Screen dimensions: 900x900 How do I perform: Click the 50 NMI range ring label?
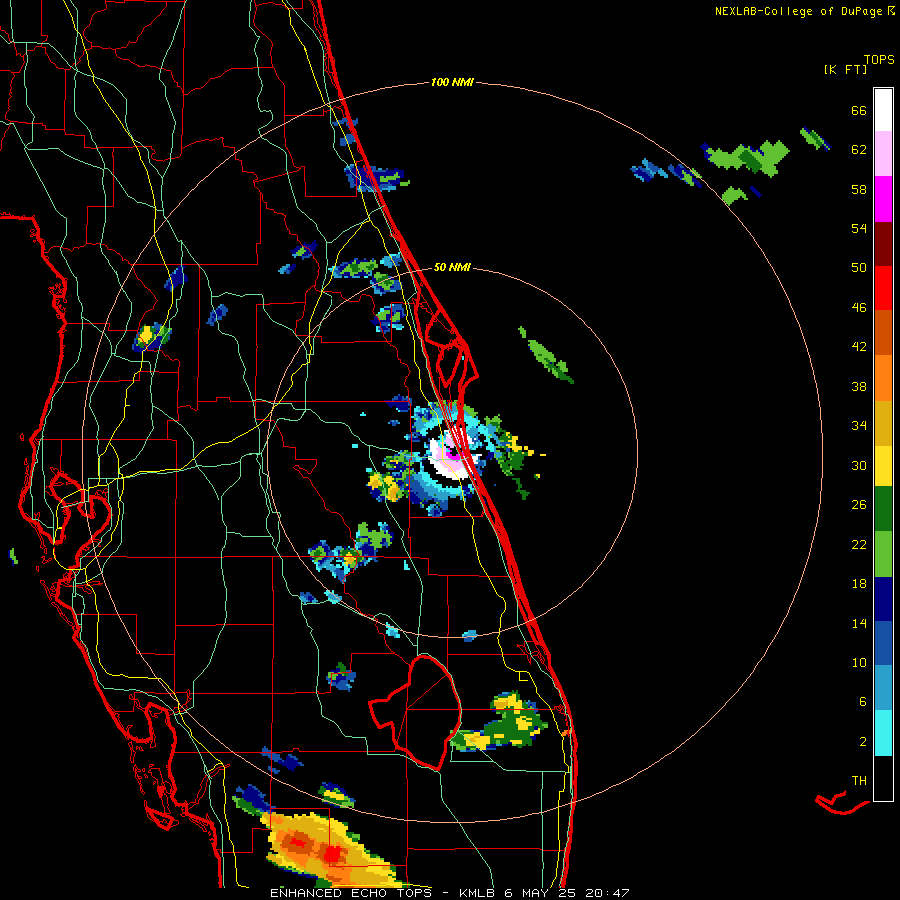point(452,267)
